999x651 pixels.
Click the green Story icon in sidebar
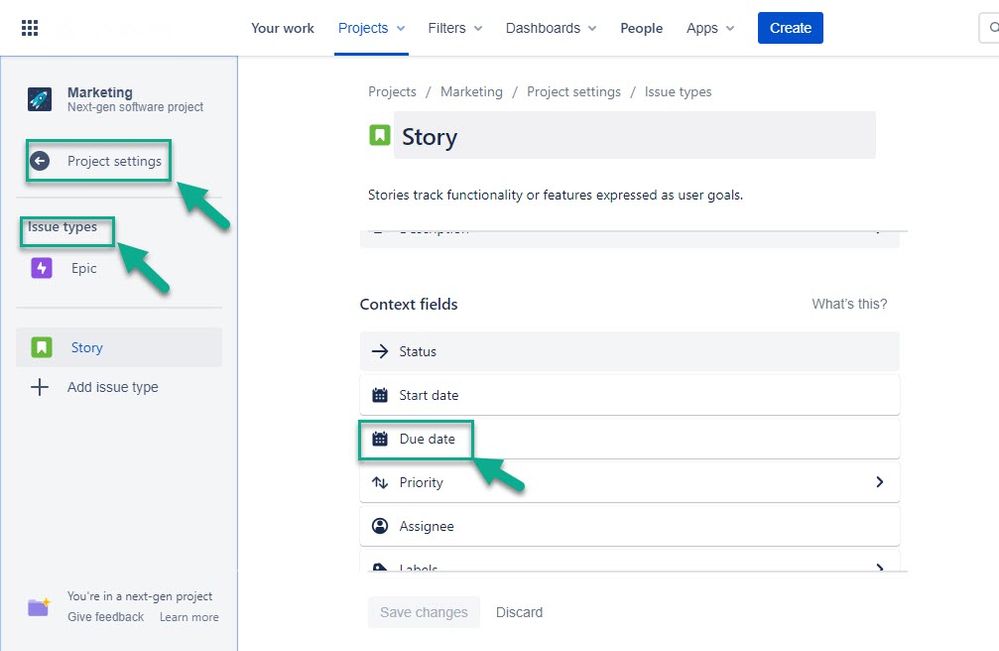41,348
